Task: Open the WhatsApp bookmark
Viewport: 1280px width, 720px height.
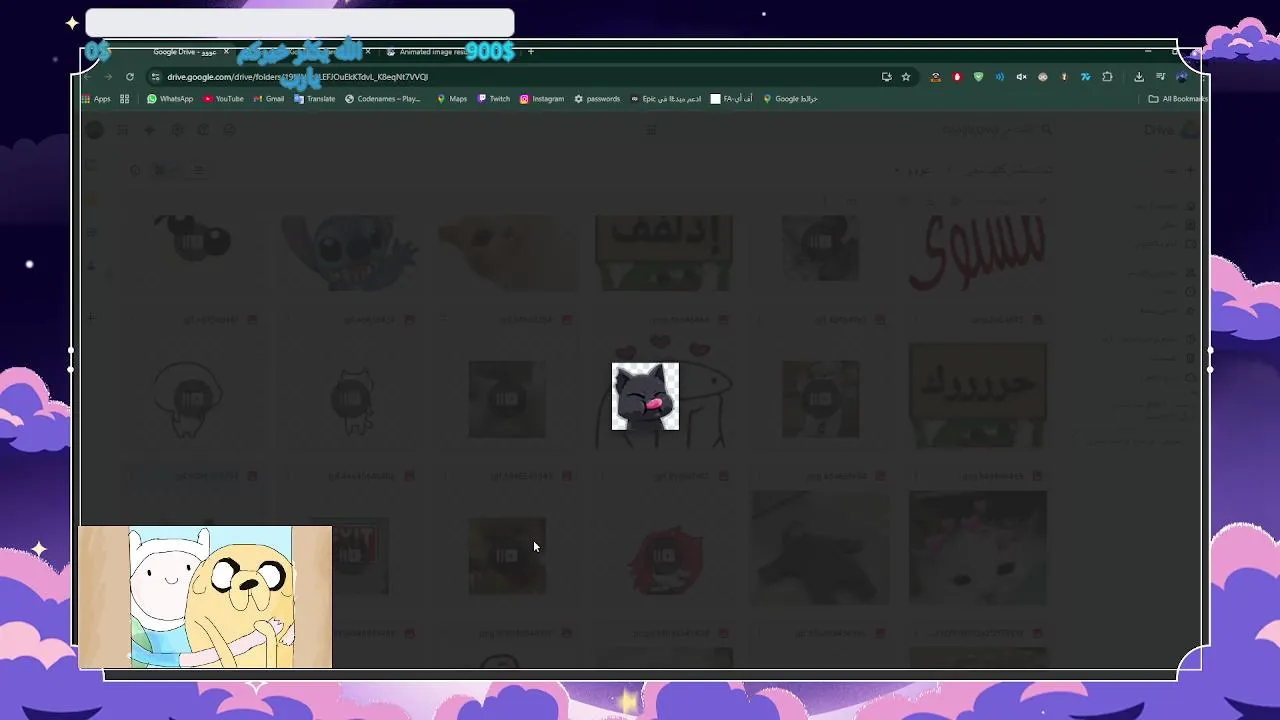Action: [170, 99]
